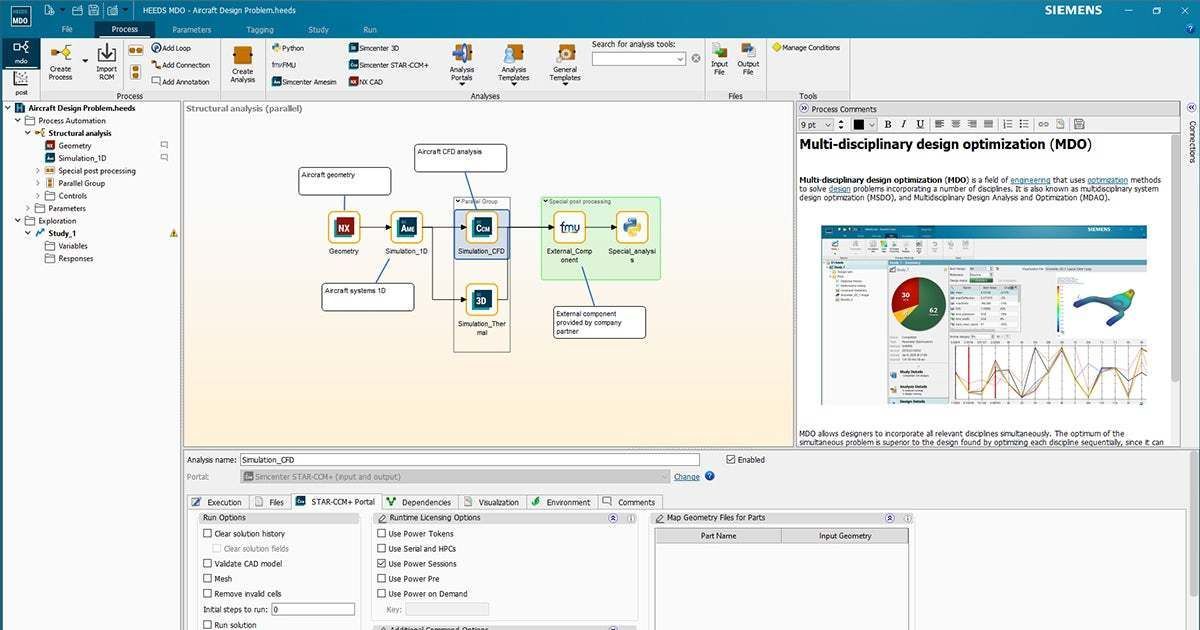1200x630 pixels.
Task: Click the Add Annotation tool
Action: (180, 82)
